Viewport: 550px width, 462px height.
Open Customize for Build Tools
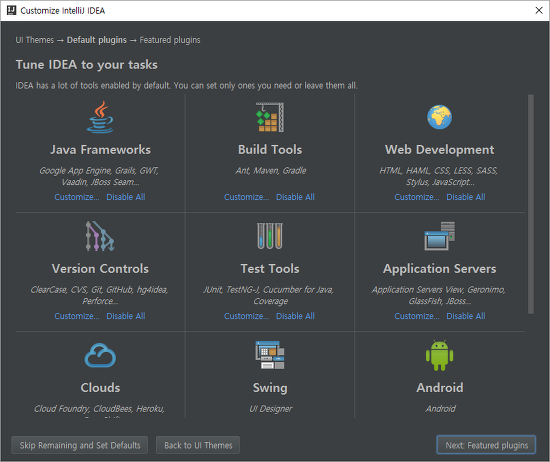click(x=247, y=197)
